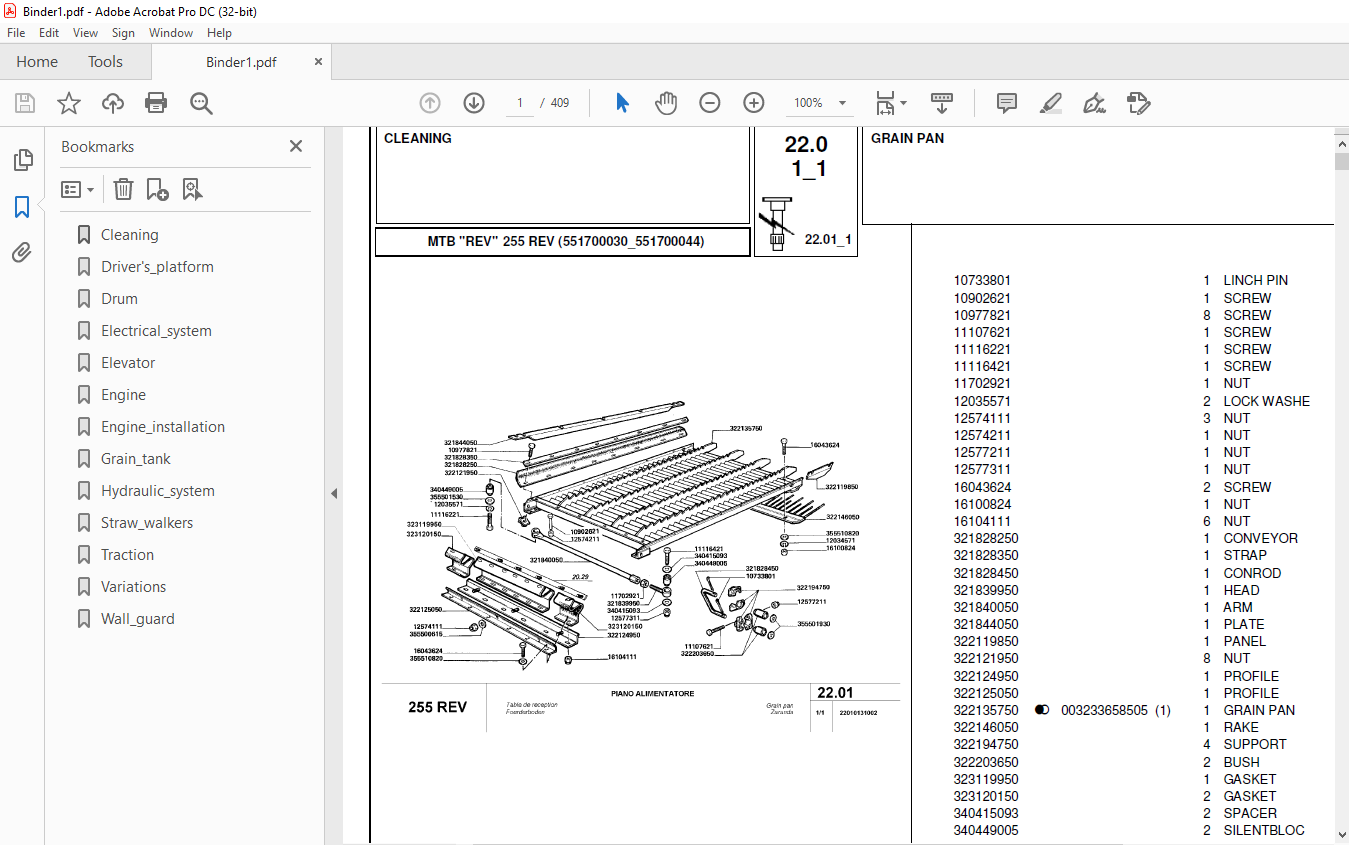Click the CLEANING section heading
The height and width of the screenshot is (845, 1349).
click(417, 138)
